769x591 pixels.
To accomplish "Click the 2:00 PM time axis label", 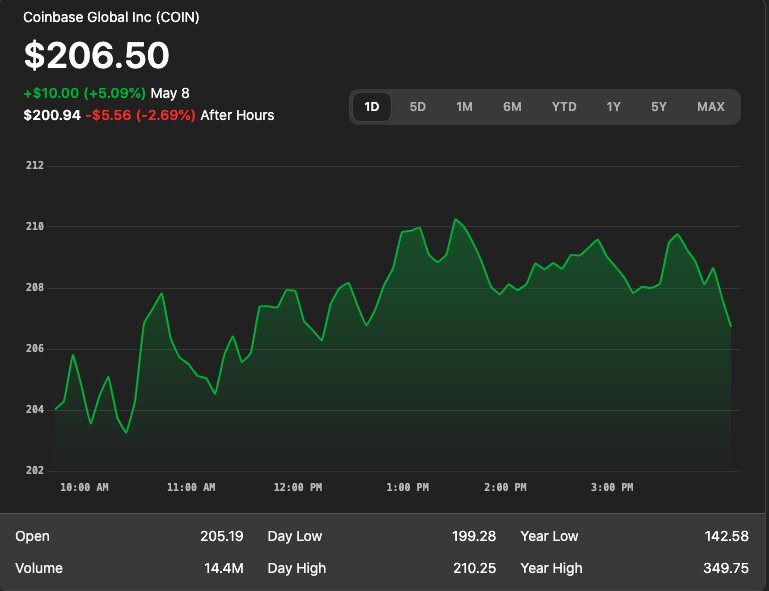I will tap(505, 488).
